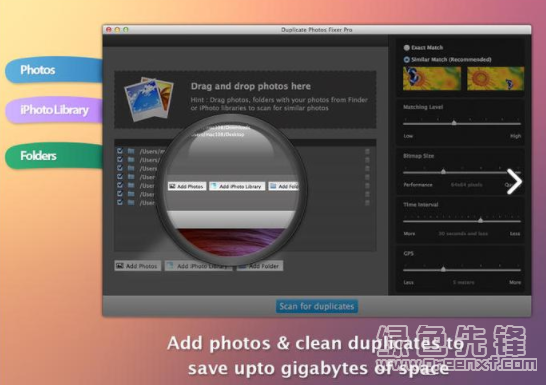The image size is (546, 385).
Task: Remove first folder using its trash icon
Action: point(367,151)
